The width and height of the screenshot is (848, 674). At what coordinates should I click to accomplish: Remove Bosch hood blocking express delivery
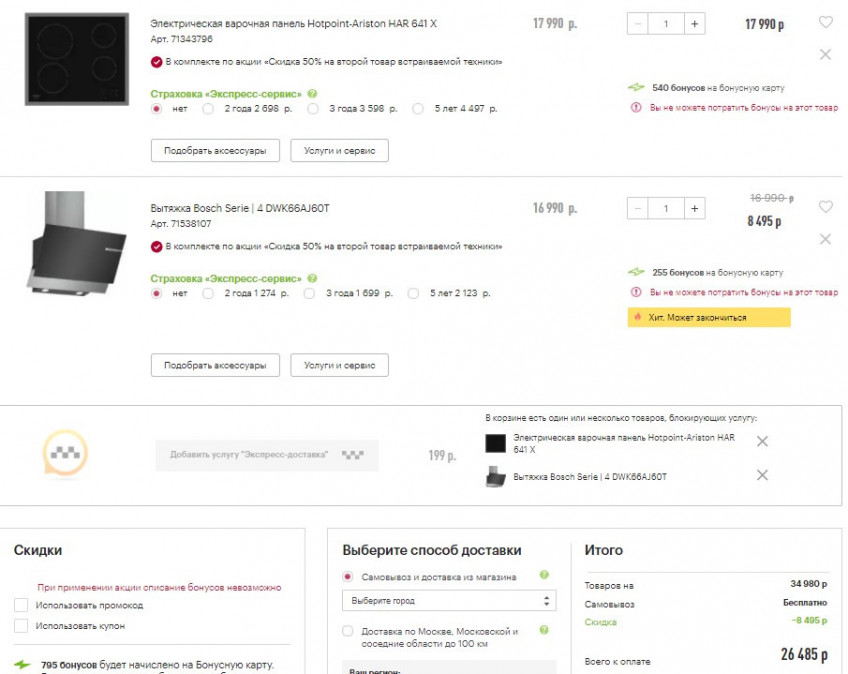[762, 476]
